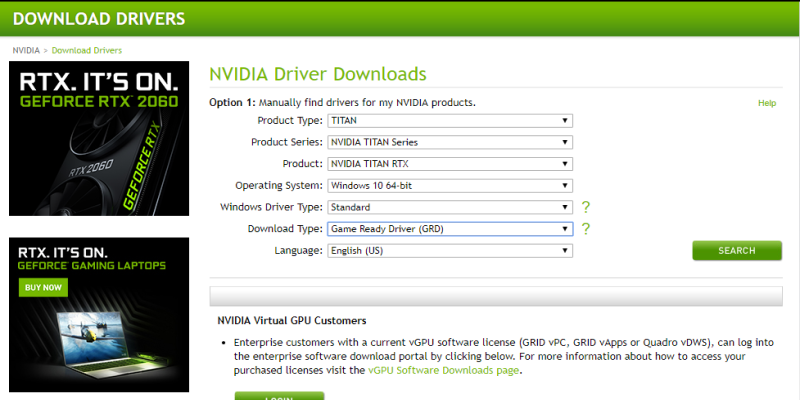This screenshot has width=800, height=400.
Task: Click the Option 1 manual find drivers text
Action: pyautogui.click(x=342, y=103)
